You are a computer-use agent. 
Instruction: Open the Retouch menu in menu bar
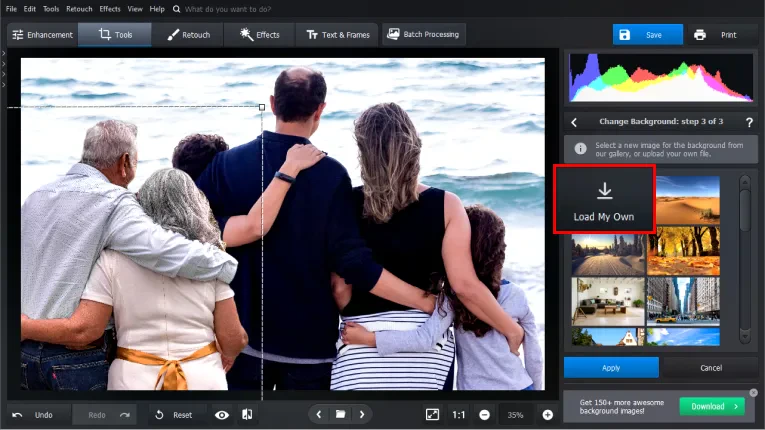point(79,9)
